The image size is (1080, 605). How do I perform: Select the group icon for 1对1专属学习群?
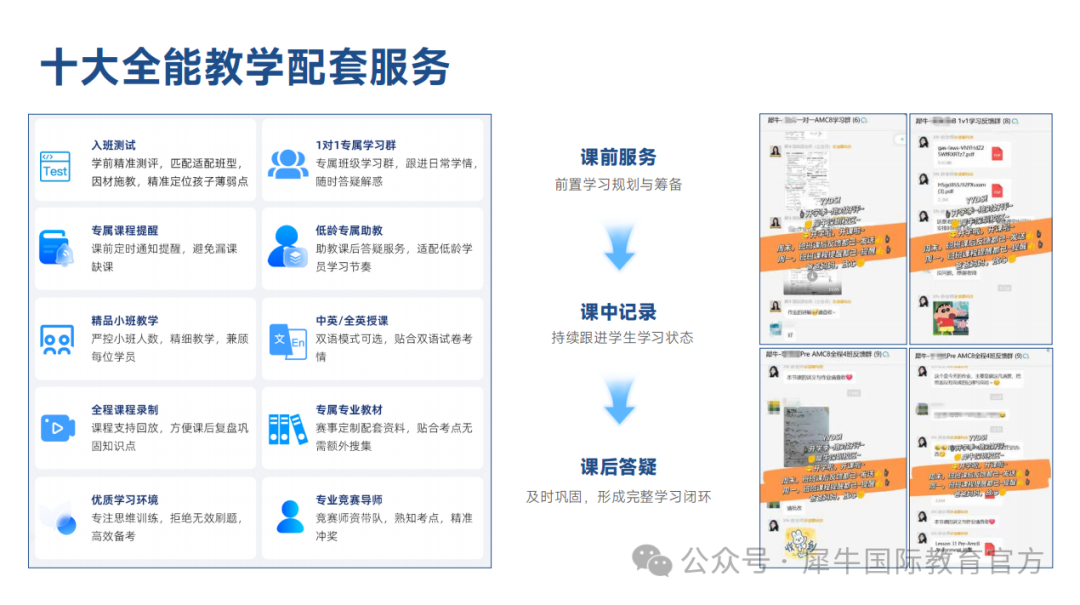[x=288, y=165]
